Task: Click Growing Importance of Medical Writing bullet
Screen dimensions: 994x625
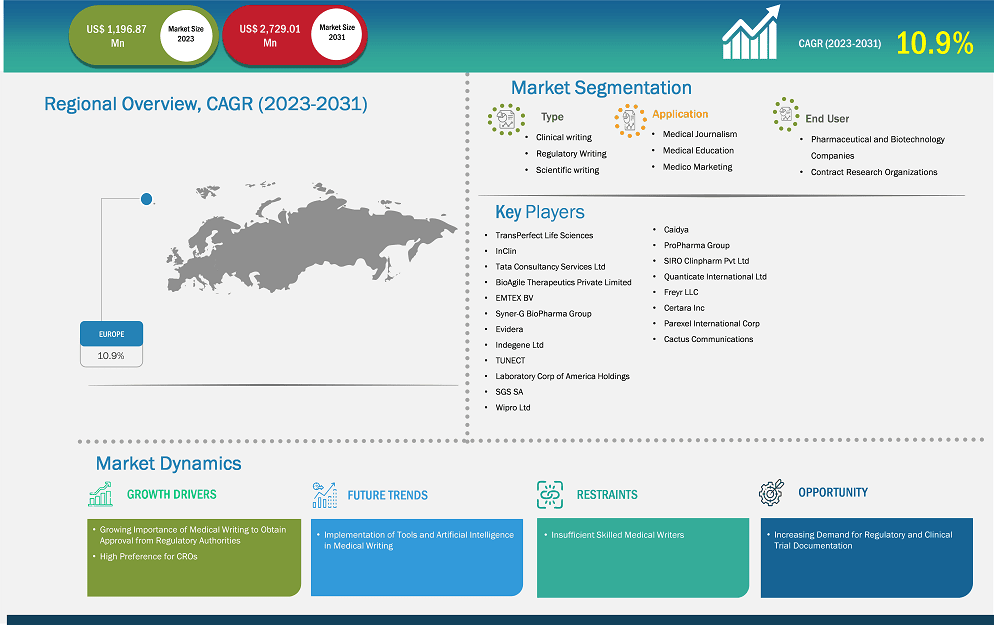Action: pyautogui.click(x=193, y=535)
